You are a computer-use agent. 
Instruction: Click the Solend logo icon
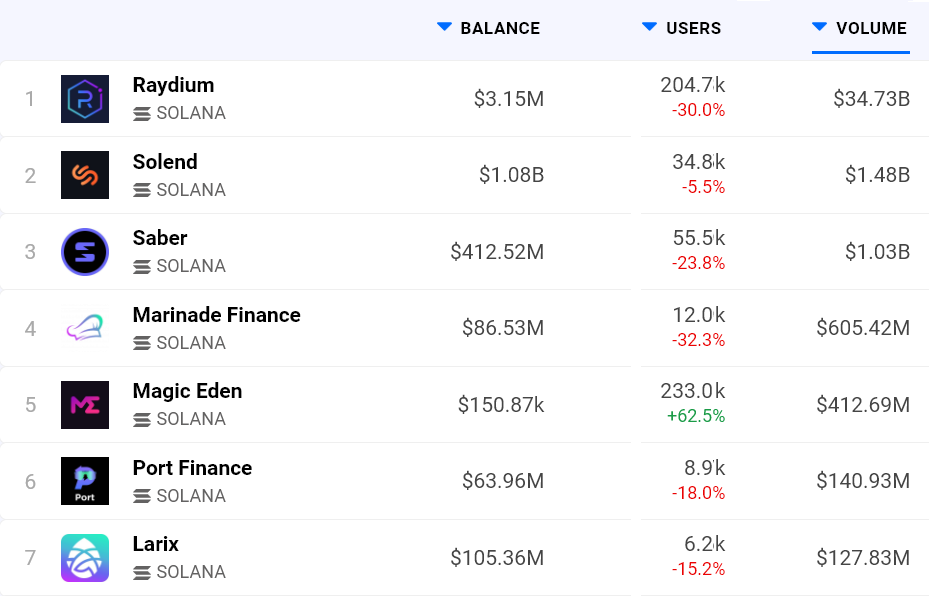tap(85, 175)
